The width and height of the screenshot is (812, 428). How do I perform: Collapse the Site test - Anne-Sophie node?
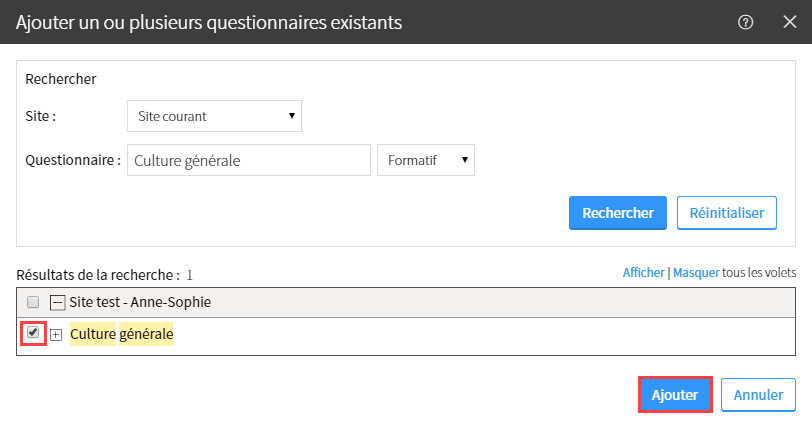point(57,302)
